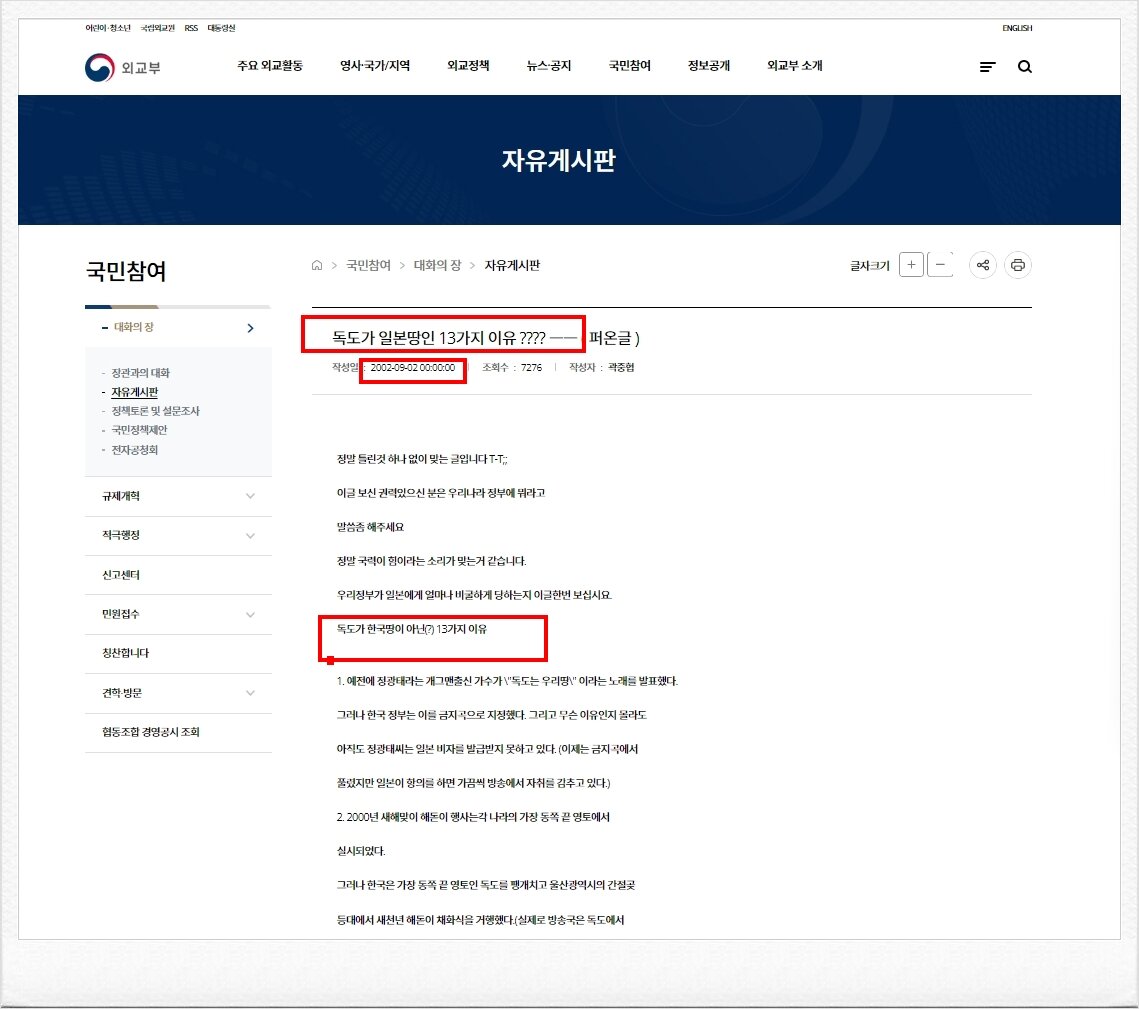Decrease font size with the 글자크기 − button
Image resolution: width=1139 pixels, height=1009 pixels.
(941, 264)
